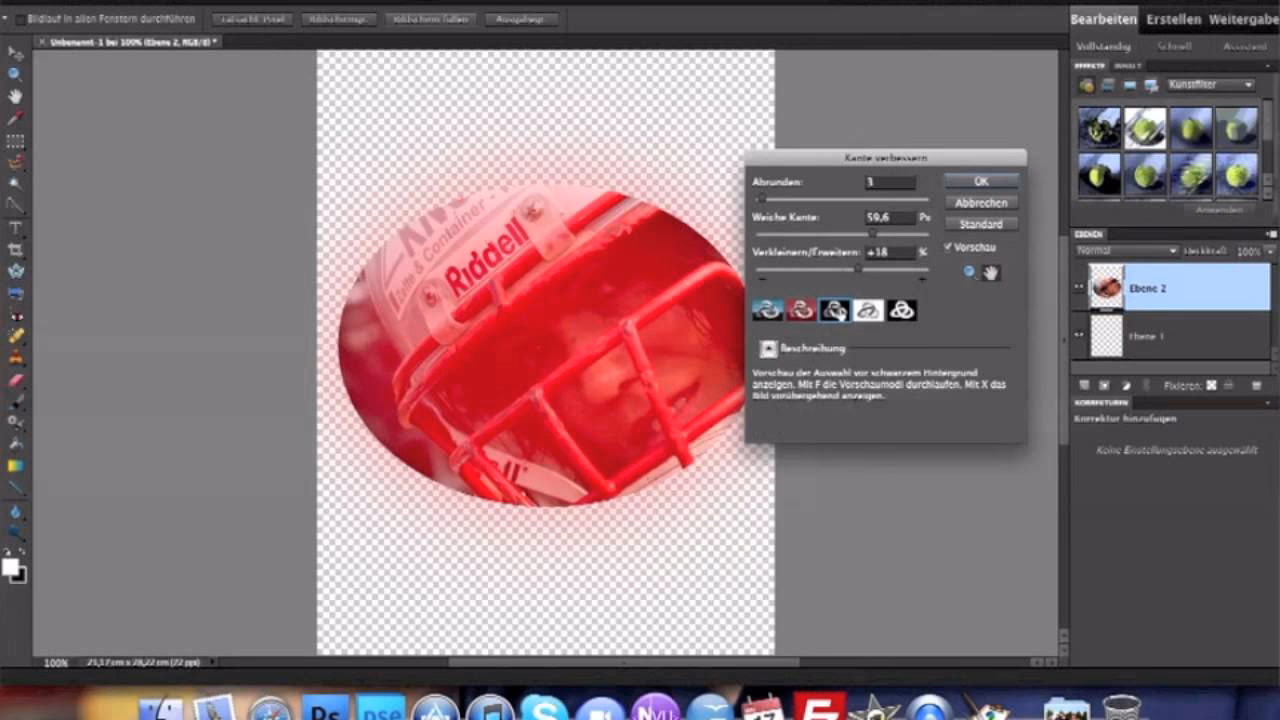Switch to the Weitergeben tab

[1243, 19]
